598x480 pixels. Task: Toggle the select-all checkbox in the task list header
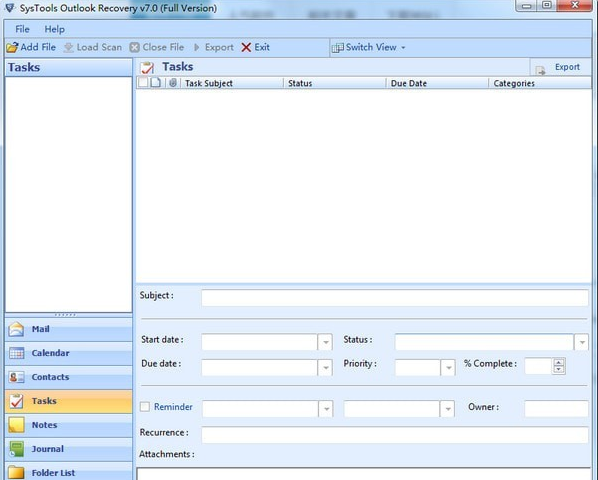pyautogui.click(x=143, y=82)
